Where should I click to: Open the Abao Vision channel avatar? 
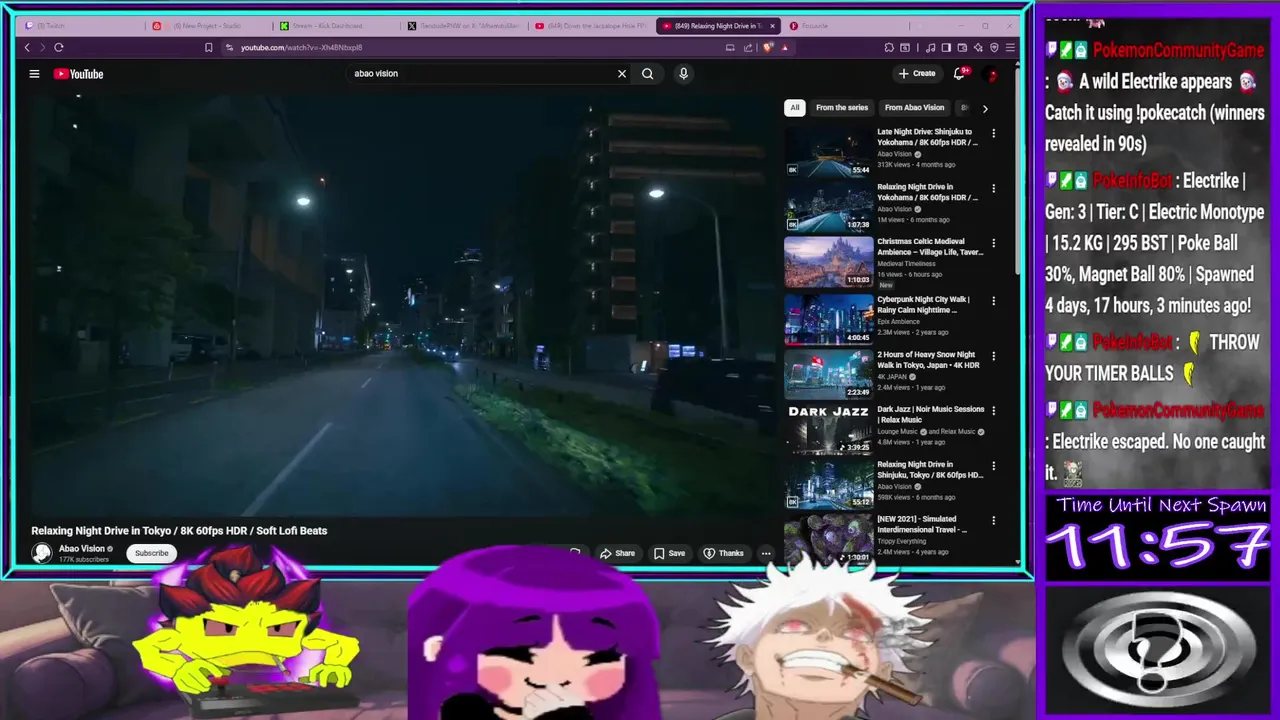pos(42,553)
